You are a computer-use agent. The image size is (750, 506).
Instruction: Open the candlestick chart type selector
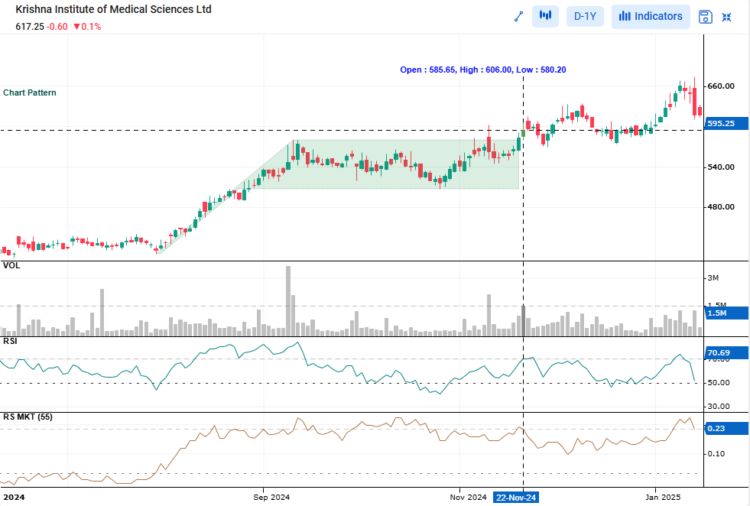545,16
